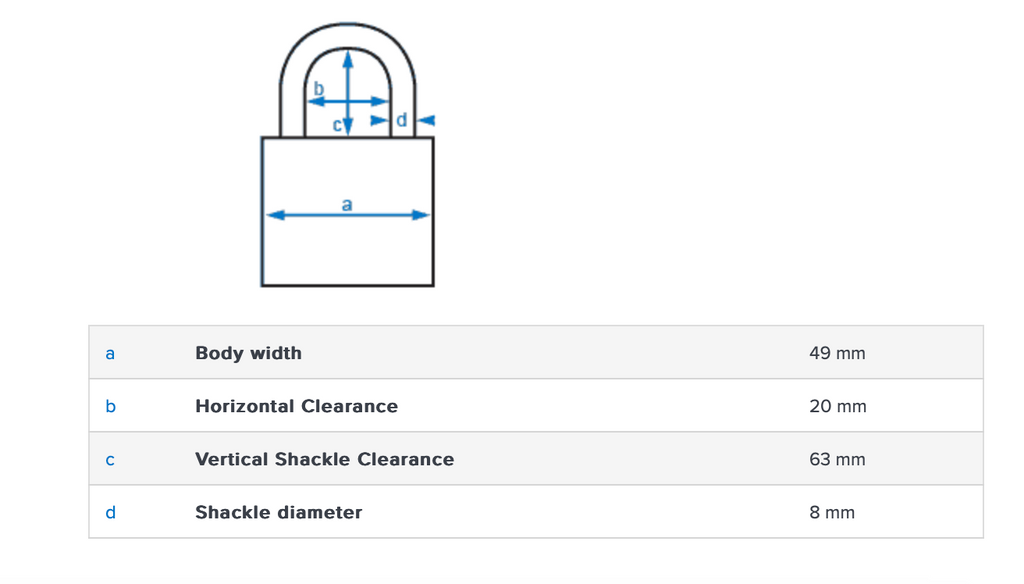The height and width of the screenshot is (584, 1024).
Task: Click the "c" label in the diagram
Action: coord(338,126)
